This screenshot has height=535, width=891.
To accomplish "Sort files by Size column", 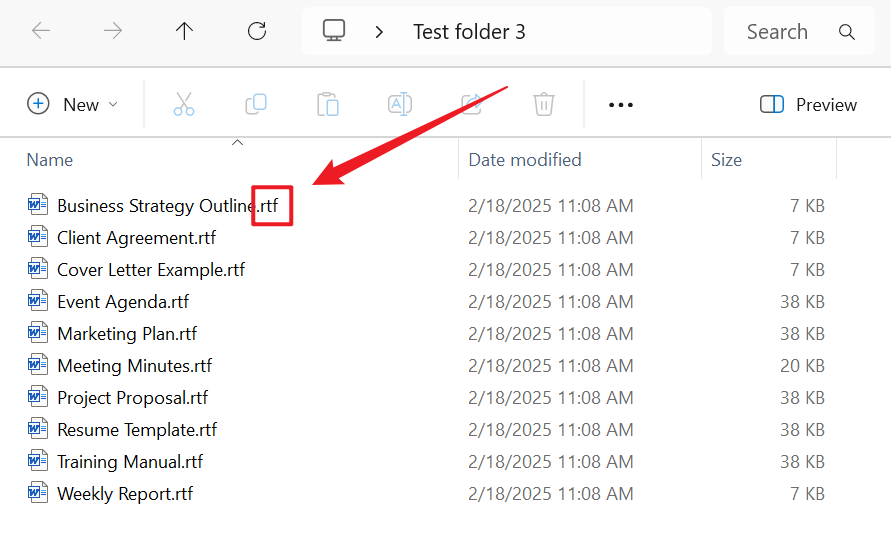I will (x=726, y=160).
